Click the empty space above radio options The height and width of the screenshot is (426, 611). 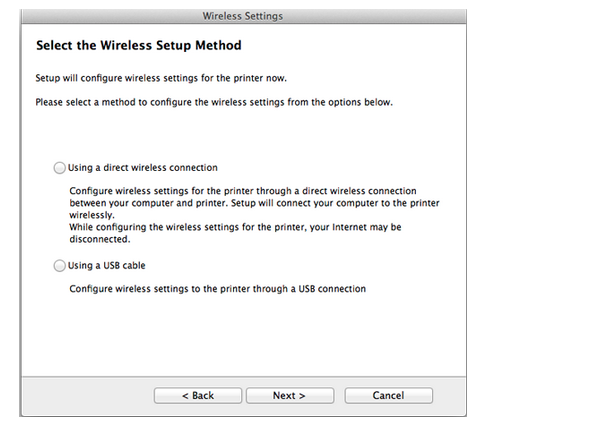click(244, 134)
